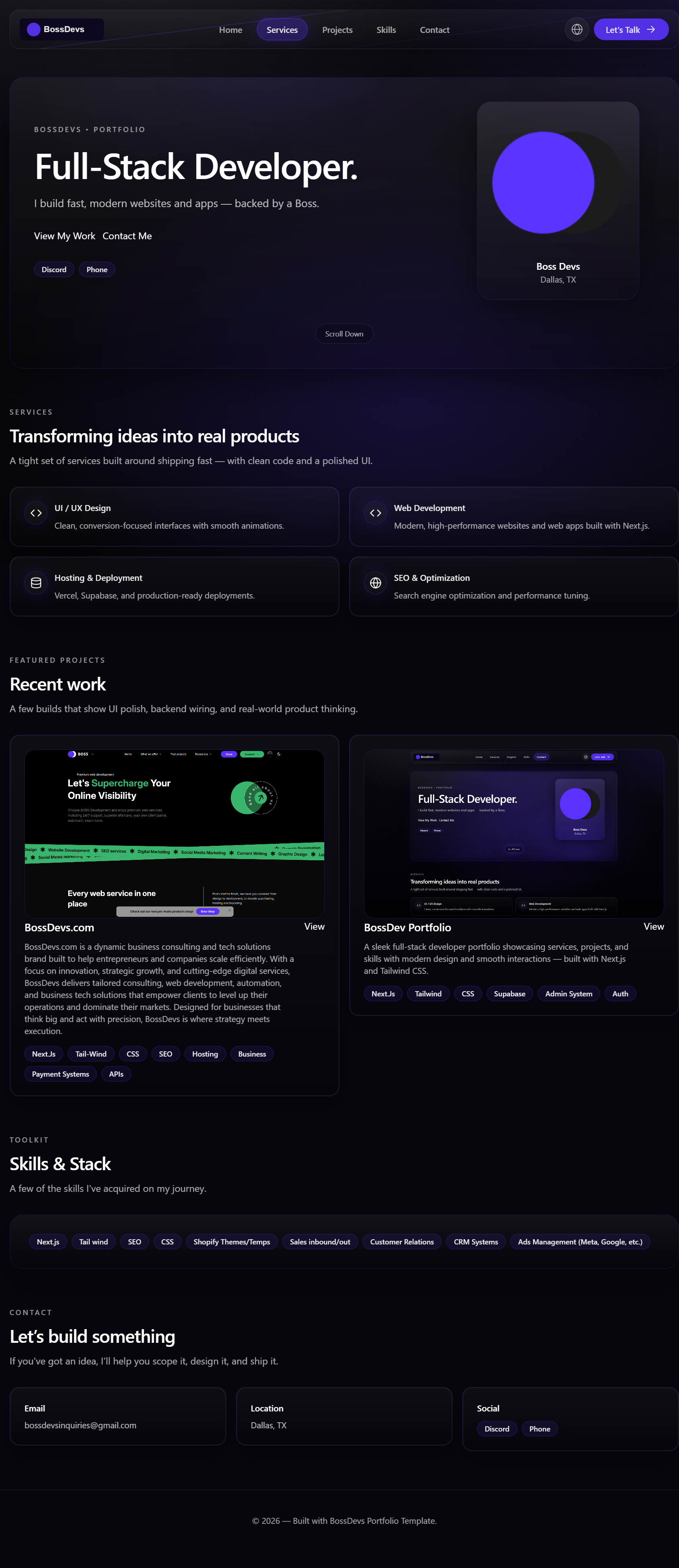Click View link for BossDev Portfolio
The height and width of the screenshot is (1568, 679).
[653, 927]
